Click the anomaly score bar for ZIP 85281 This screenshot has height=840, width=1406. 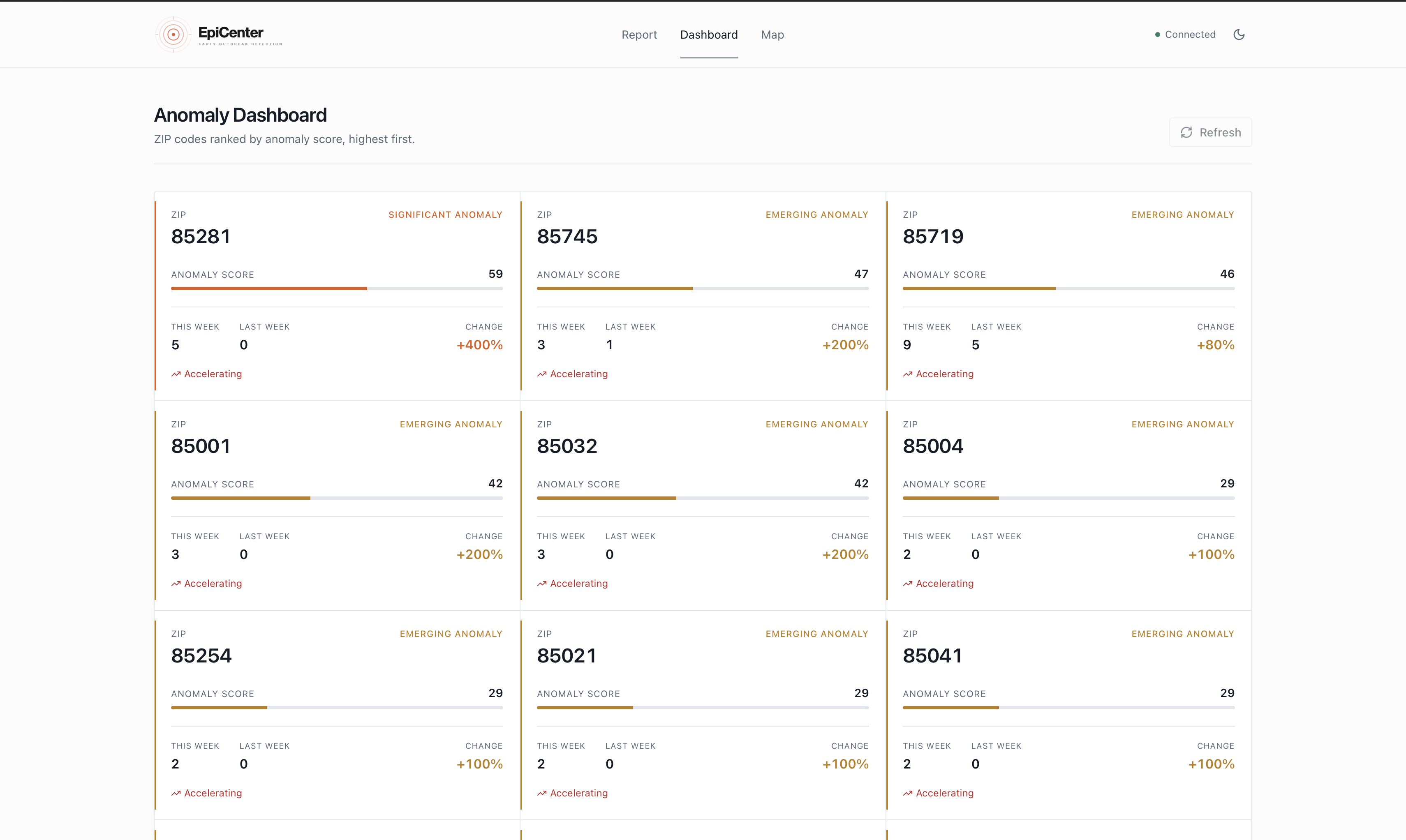point(337,288)
